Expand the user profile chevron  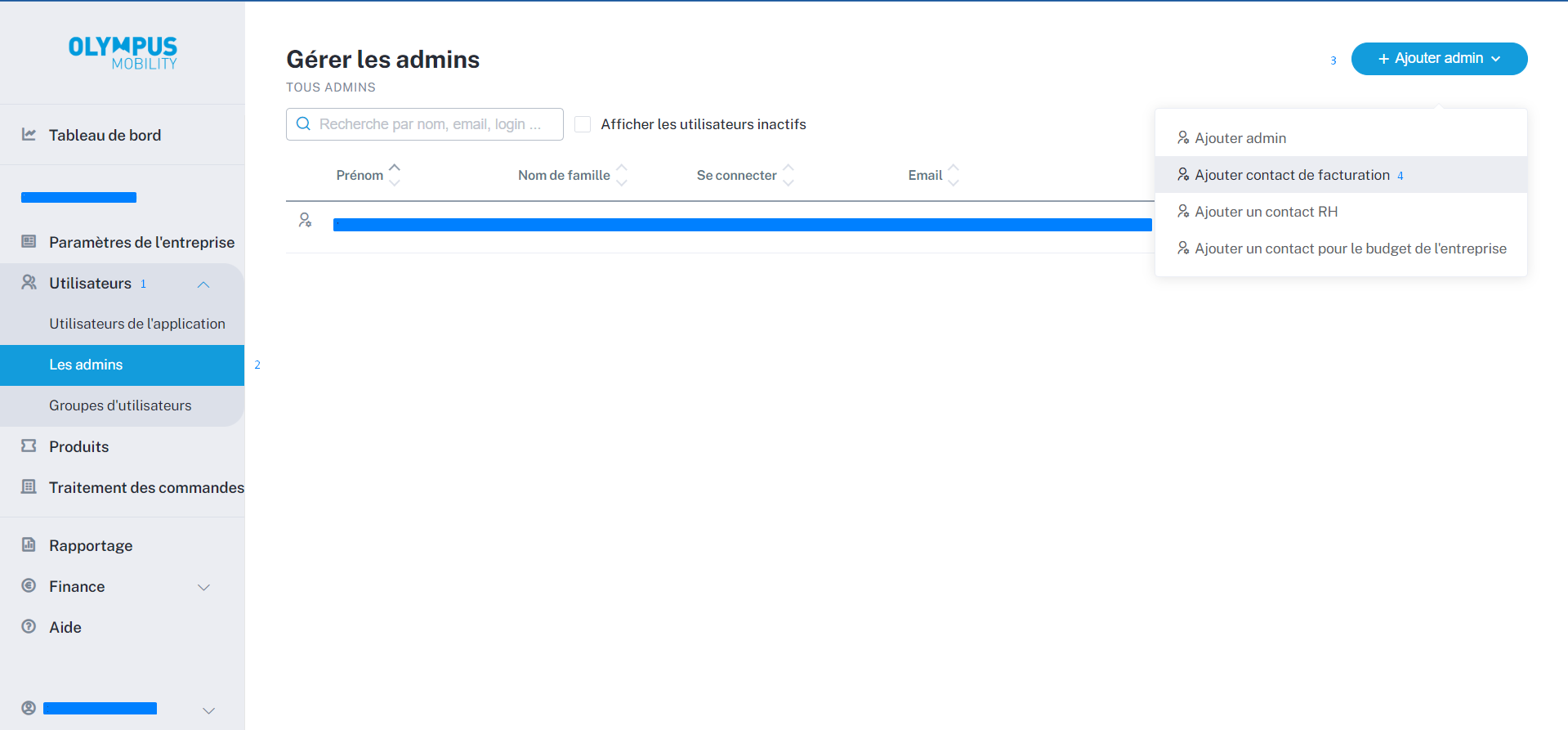208,710
